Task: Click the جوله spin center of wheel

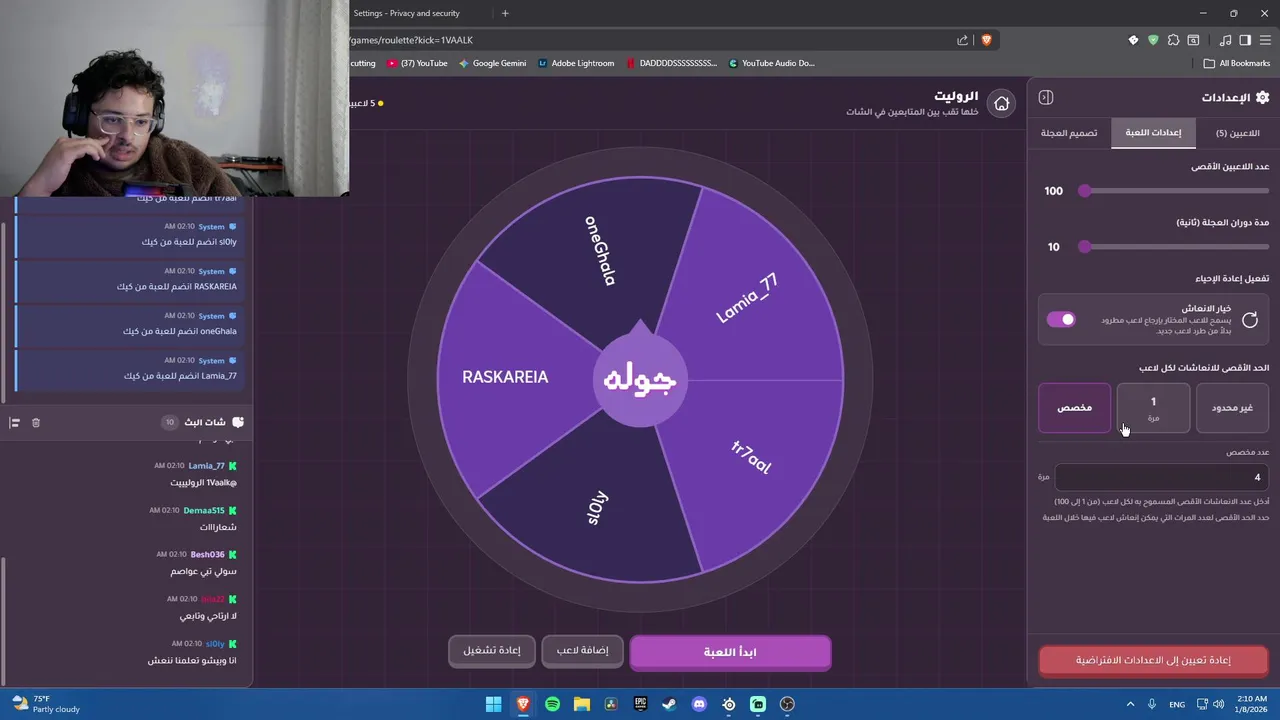Action: [x=640, y=380]
